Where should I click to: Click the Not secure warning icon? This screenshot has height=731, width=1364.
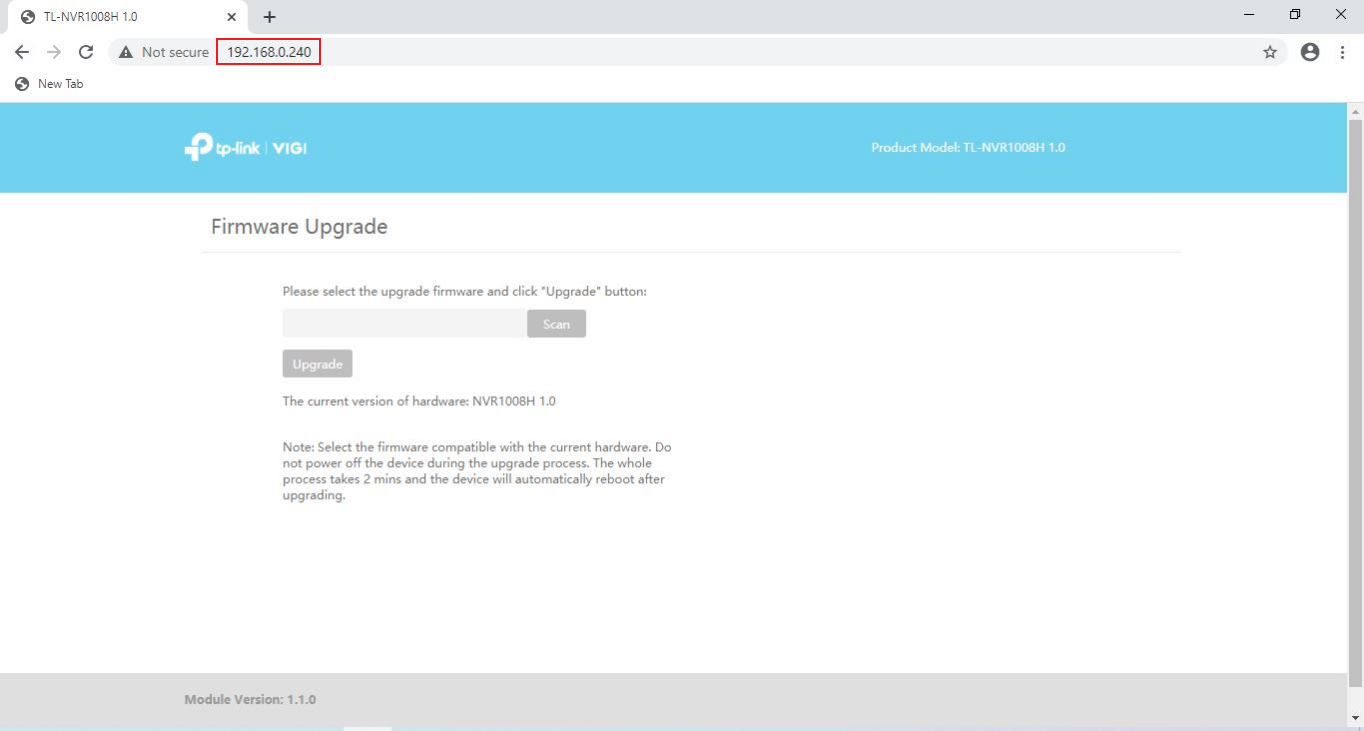point(126,52)
